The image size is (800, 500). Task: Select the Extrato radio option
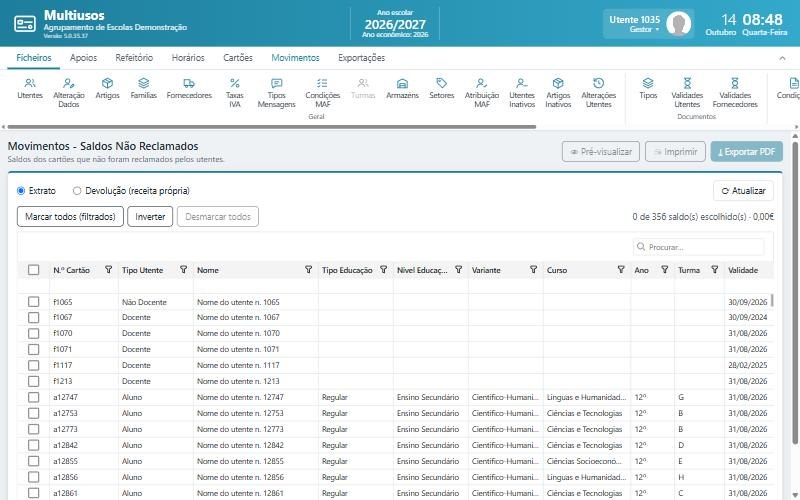pos(21,191)
